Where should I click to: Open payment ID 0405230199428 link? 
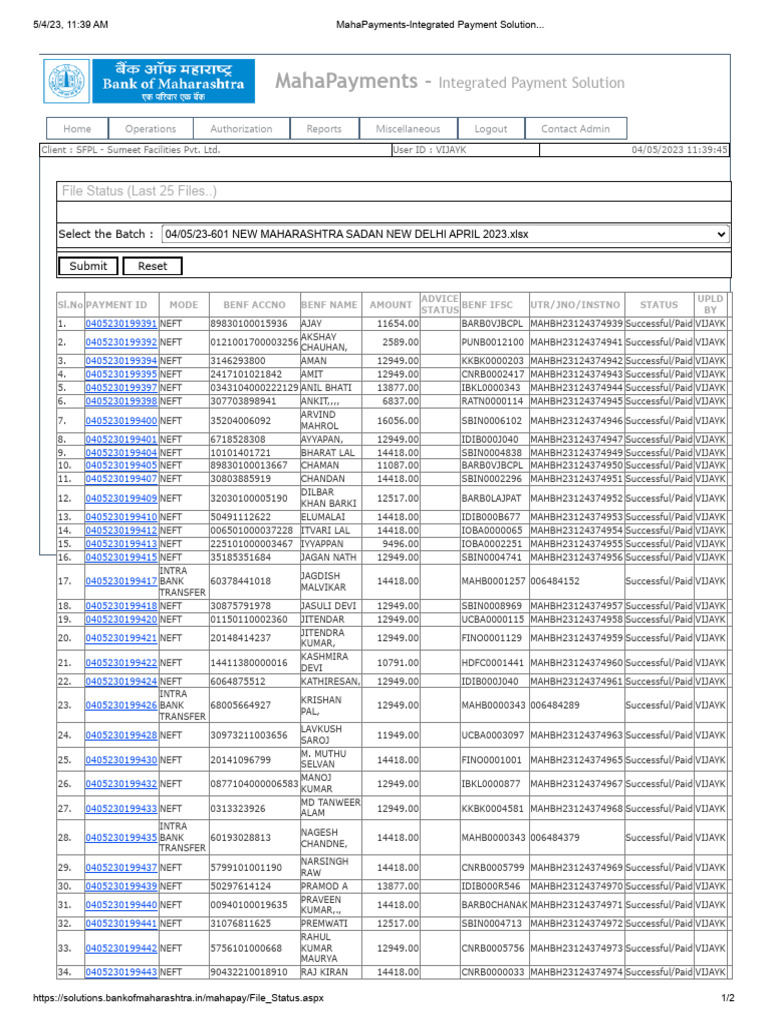(121, 735)
